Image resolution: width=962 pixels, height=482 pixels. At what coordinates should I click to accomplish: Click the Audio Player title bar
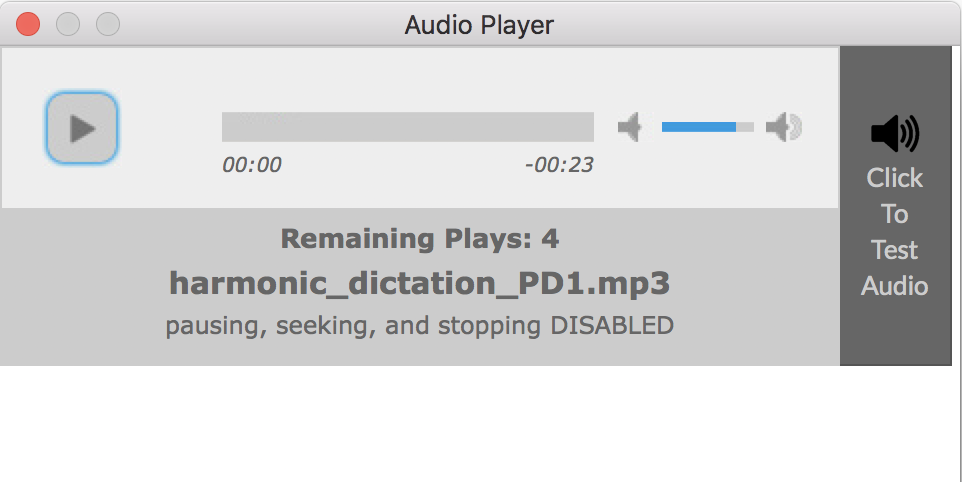(479, 25)
